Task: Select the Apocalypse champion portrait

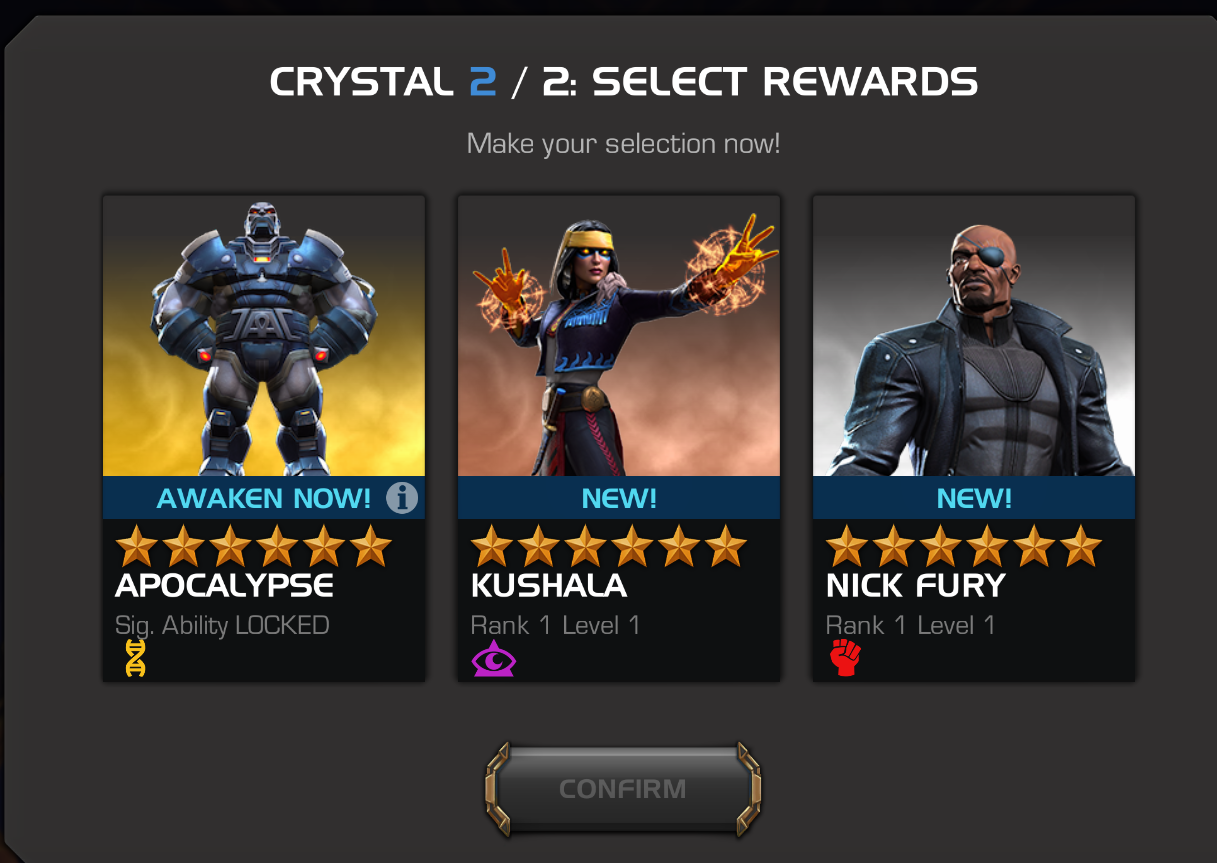Action: tap(264, 336)
